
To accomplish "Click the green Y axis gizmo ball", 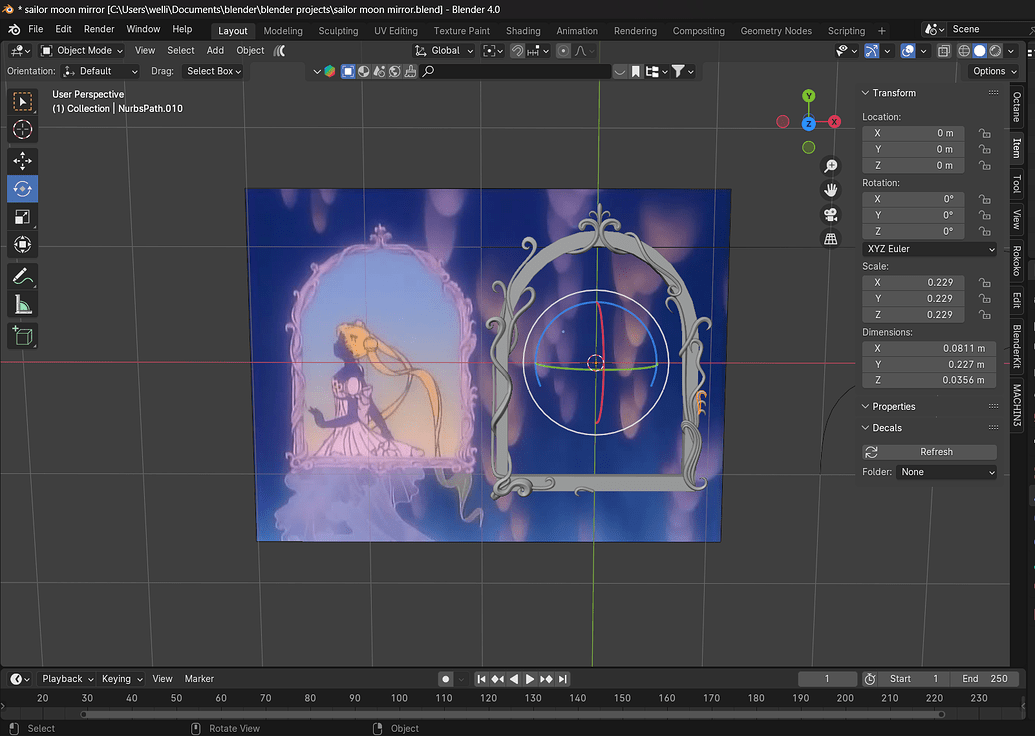I will (x=809, y=96).
